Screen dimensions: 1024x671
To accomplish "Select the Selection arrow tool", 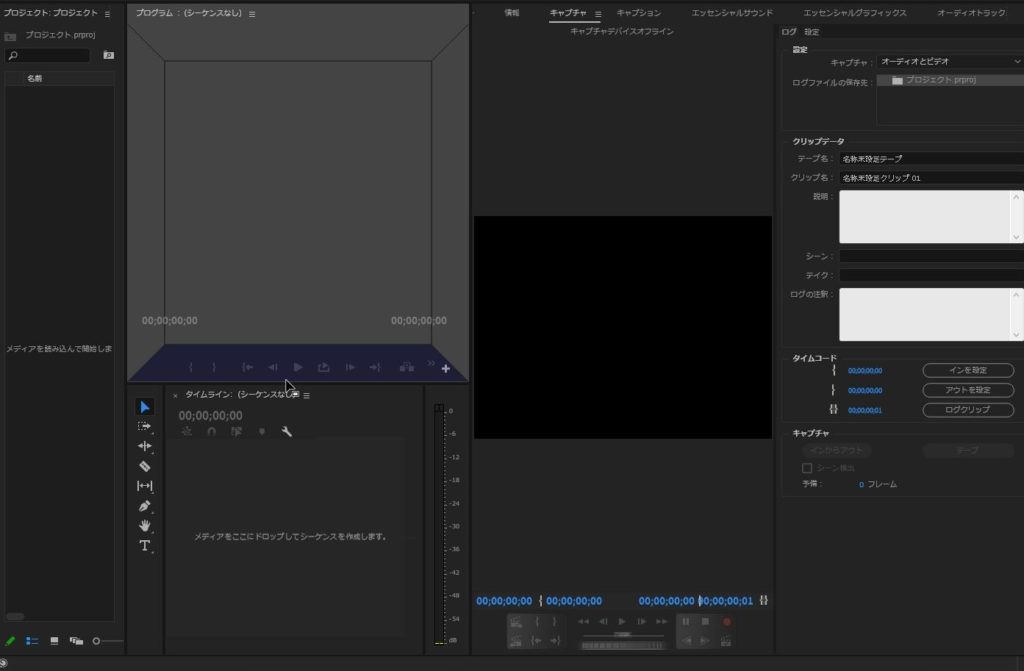I will tap(145, 406).
